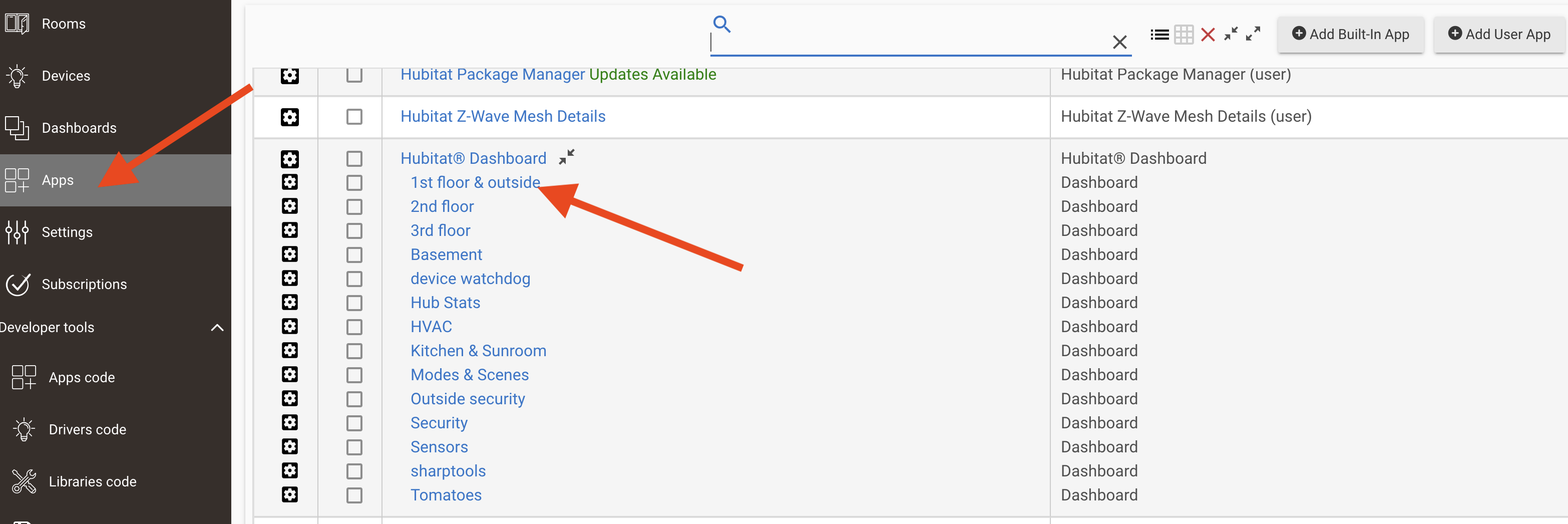Open gear icon for Modes & Scenes

[290, 375]
